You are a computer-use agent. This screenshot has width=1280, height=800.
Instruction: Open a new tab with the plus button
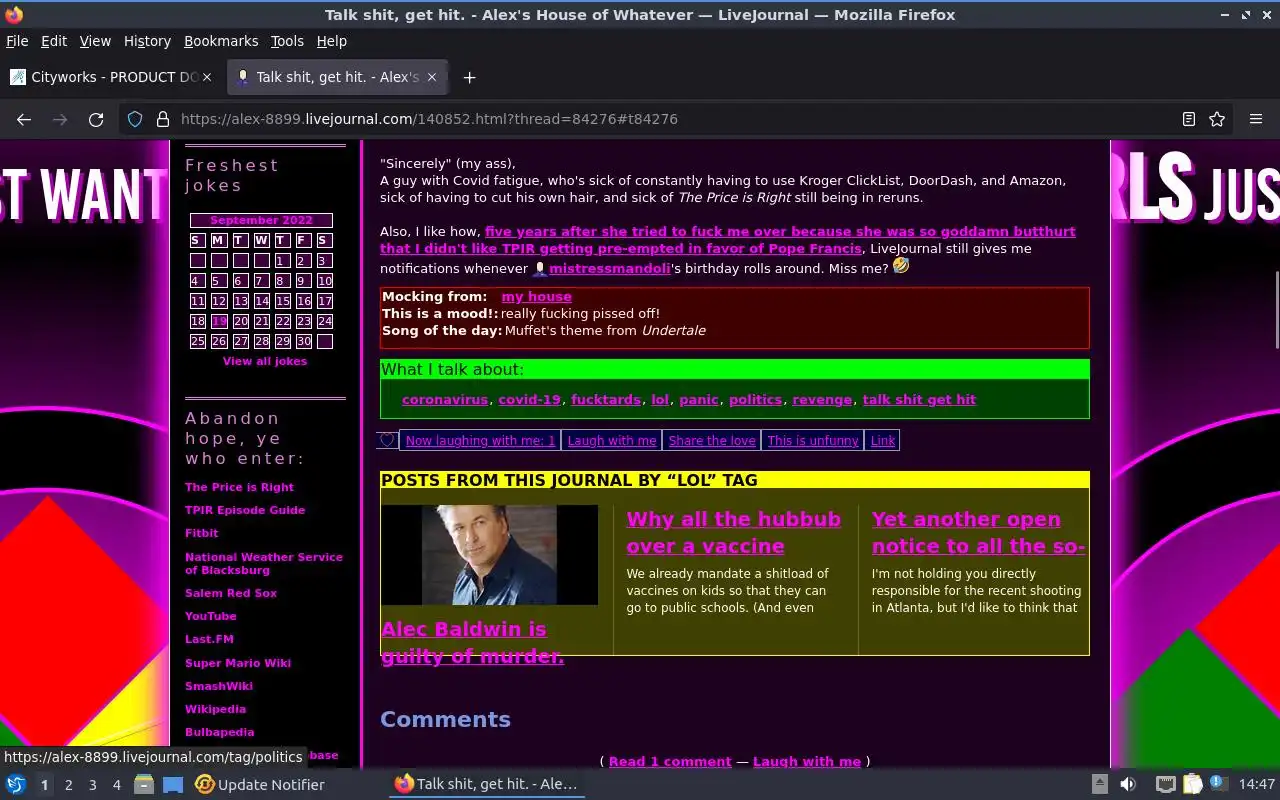[469, 77]
